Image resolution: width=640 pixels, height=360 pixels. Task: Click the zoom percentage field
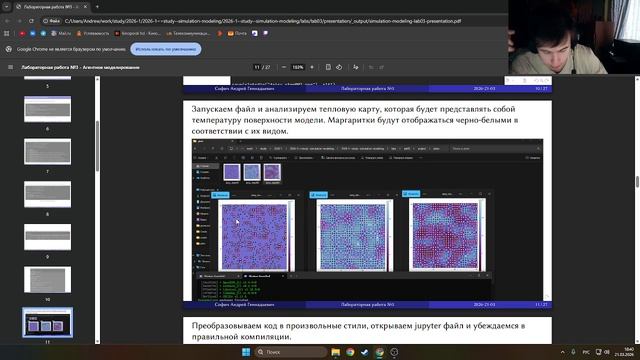click(298, 67)
